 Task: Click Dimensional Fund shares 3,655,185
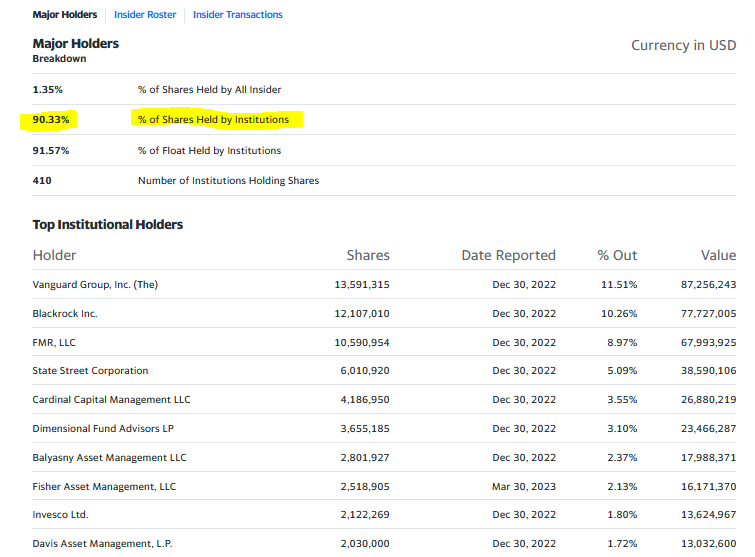tap(364, 428)
